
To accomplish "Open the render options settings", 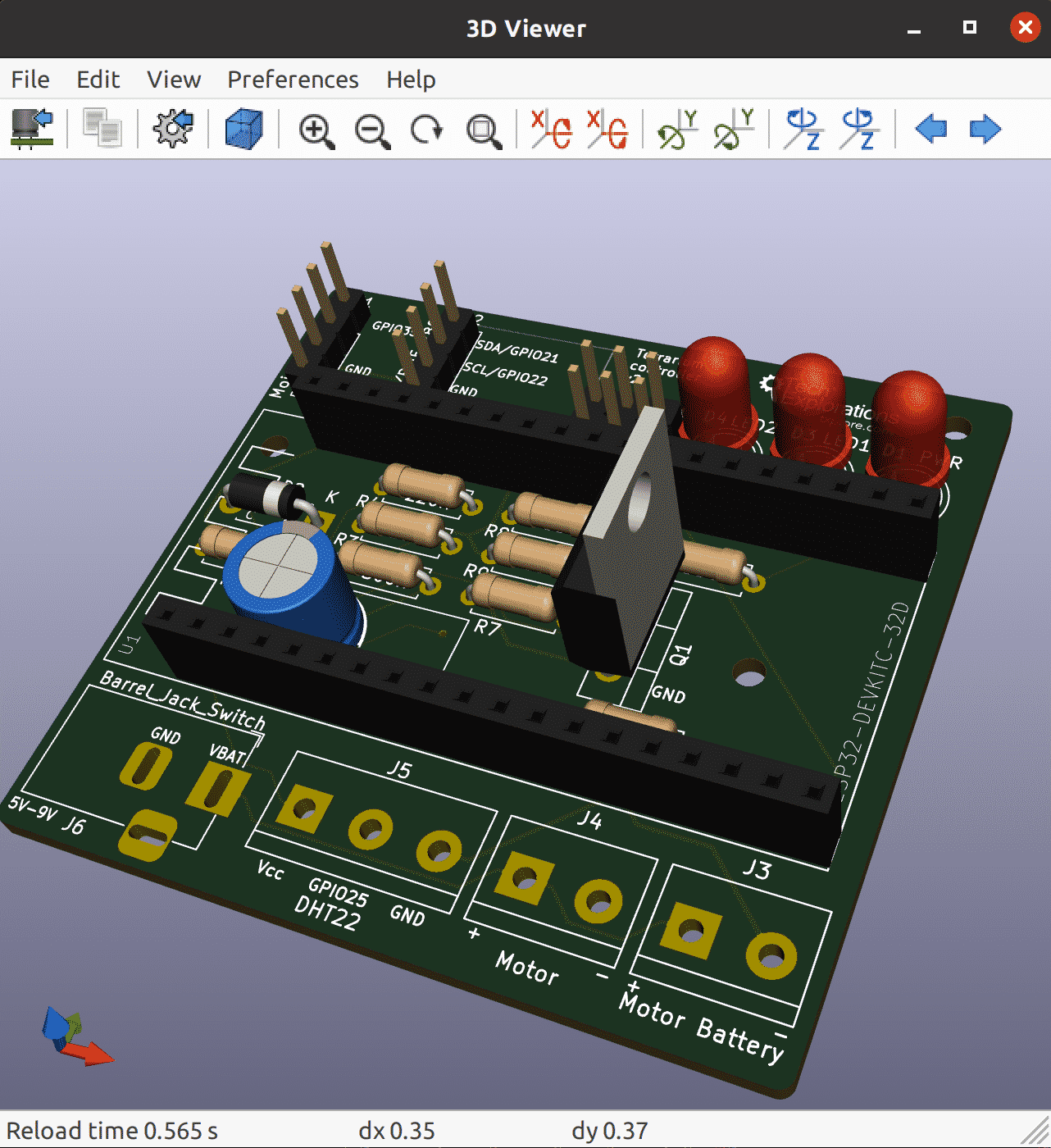I will [172, 129].
